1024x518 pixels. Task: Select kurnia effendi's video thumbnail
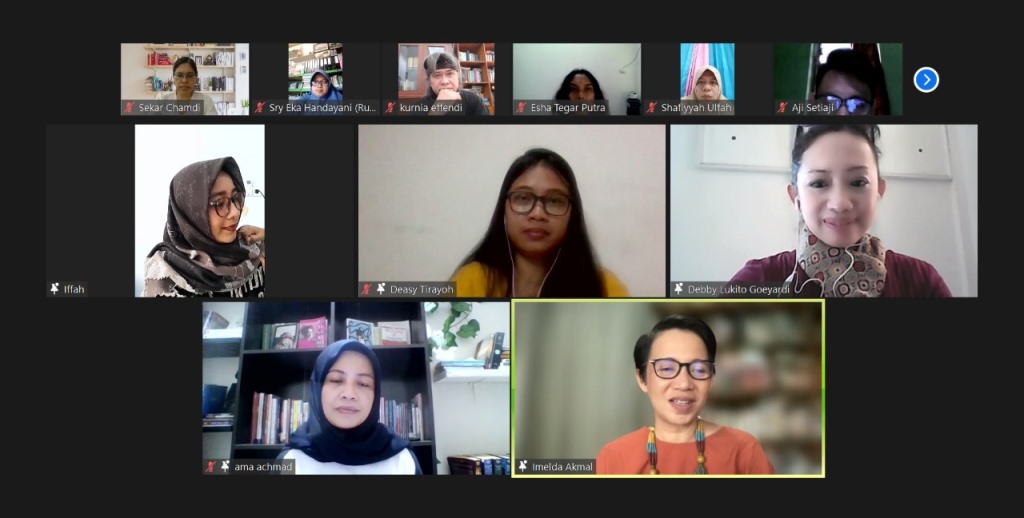(x=446, y=79)
